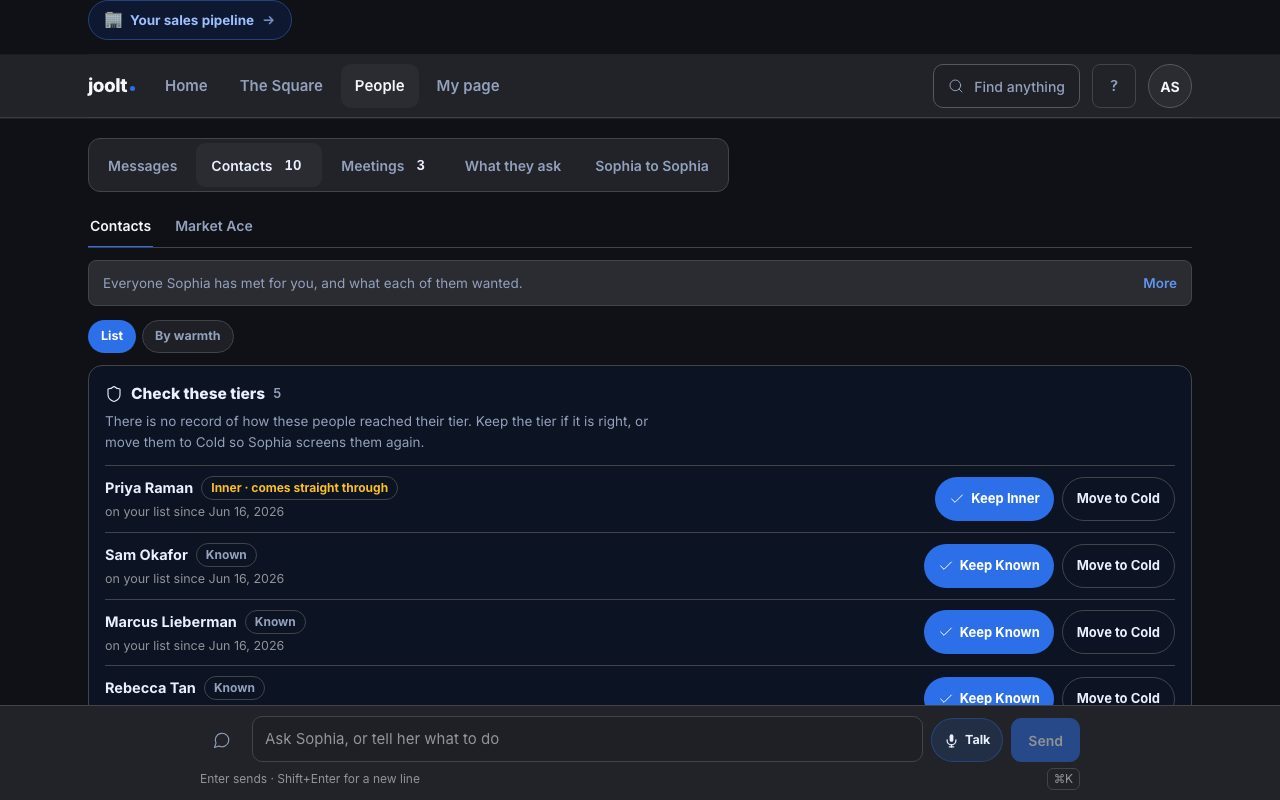Click the chat bubble icon beside the input
The height and width of the screenshot is (800, 1280).
point(222,740)
